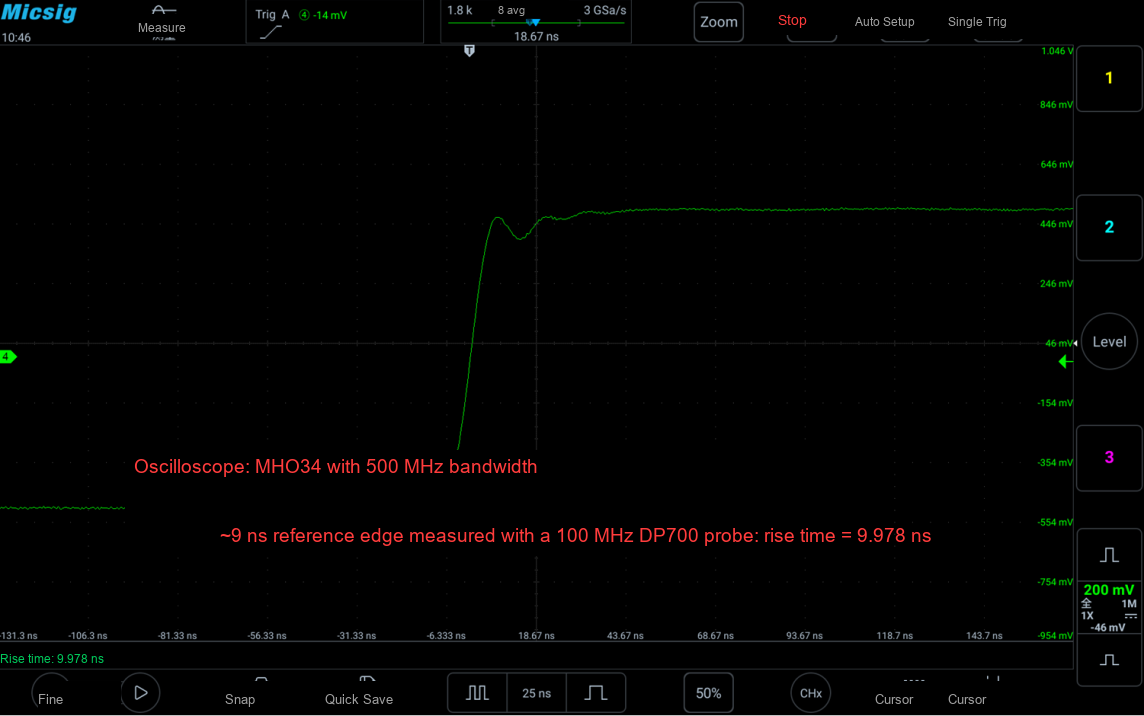Select Single Trig in top bar
This screenshot has height=716, width=1144.
click(x=977, y=22)
